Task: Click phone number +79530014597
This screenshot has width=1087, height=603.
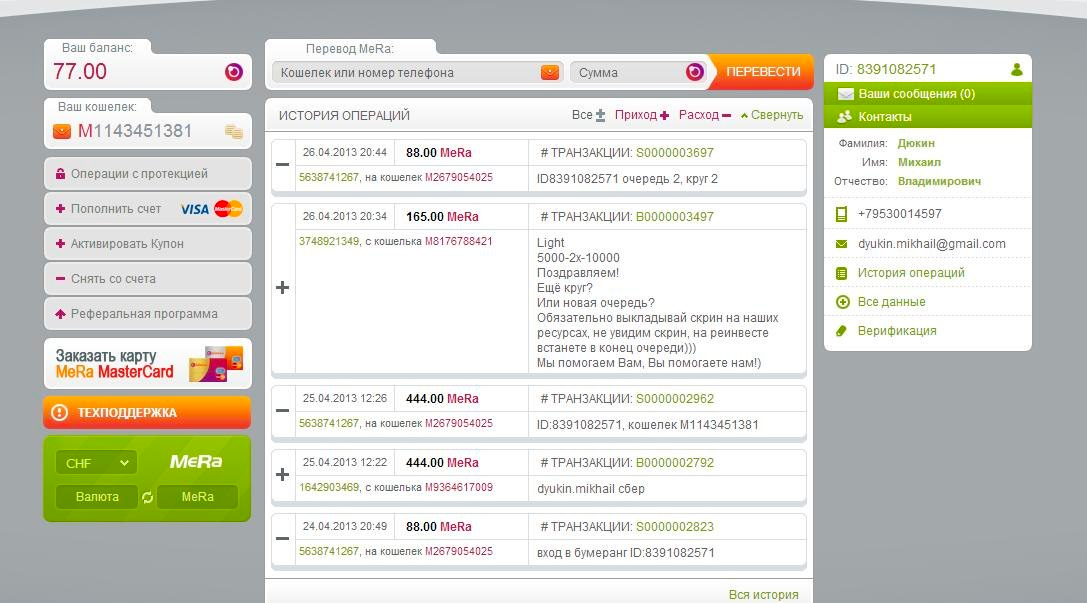Action: click(x=900, y=213)
